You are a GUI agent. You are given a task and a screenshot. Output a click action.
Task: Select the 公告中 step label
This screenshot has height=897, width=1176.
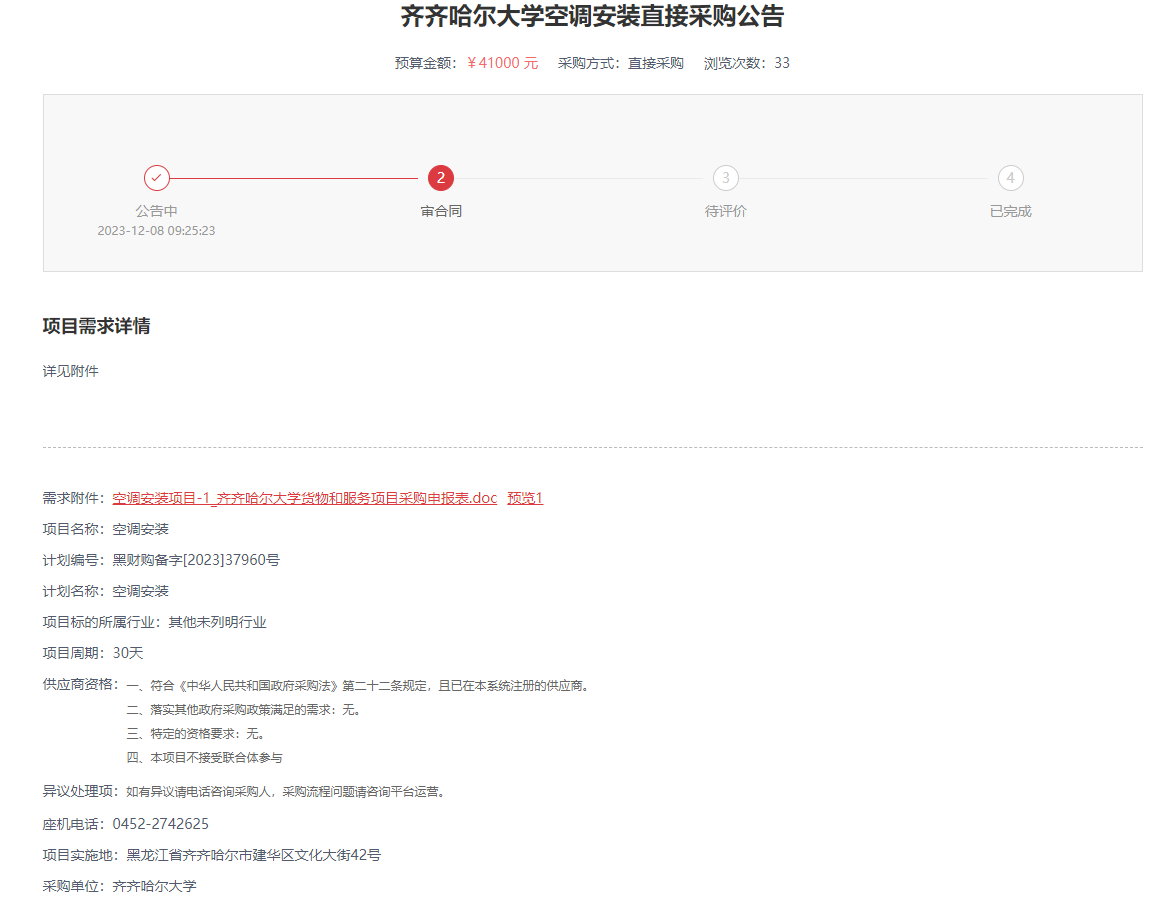click(x=156, y=211)
